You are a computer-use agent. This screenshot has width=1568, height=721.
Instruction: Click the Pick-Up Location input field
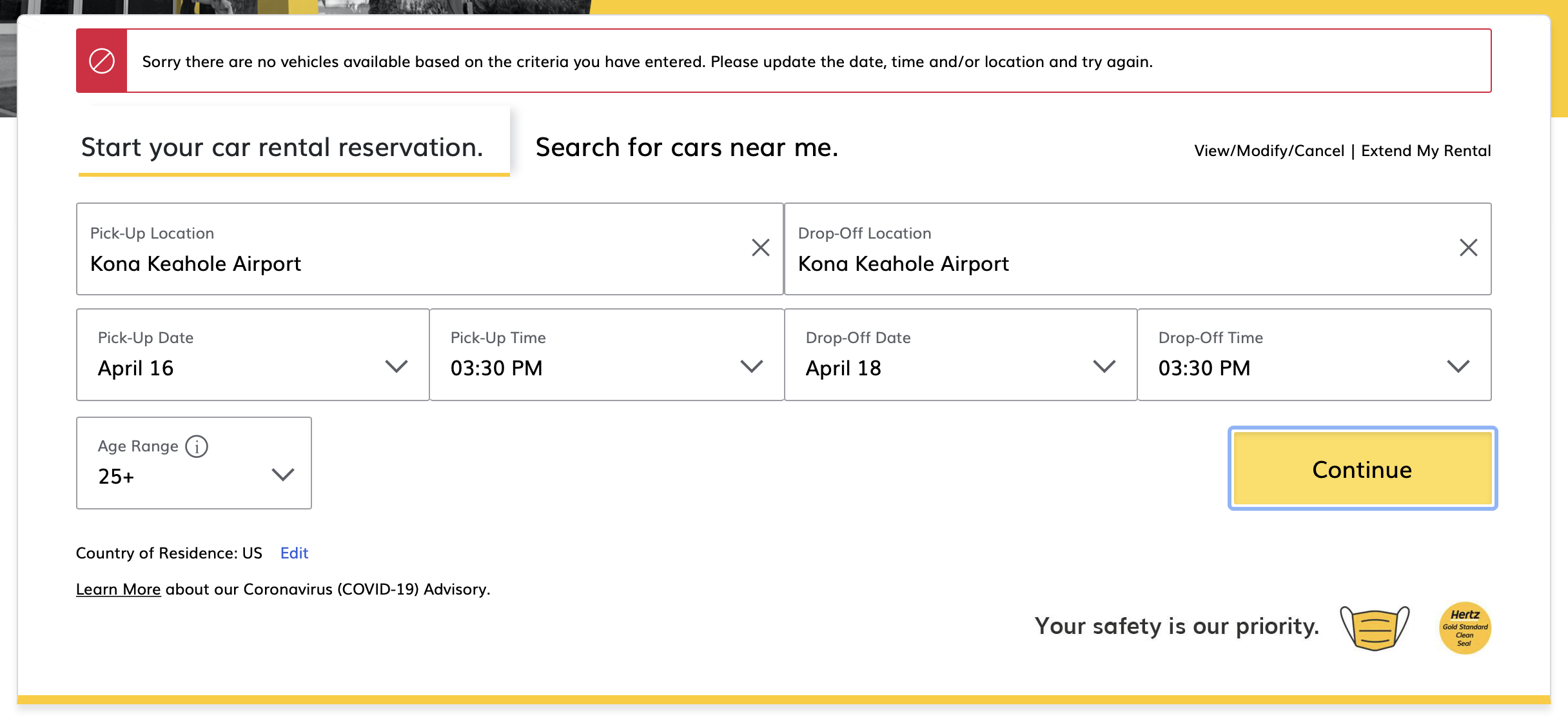pos(387,263)
